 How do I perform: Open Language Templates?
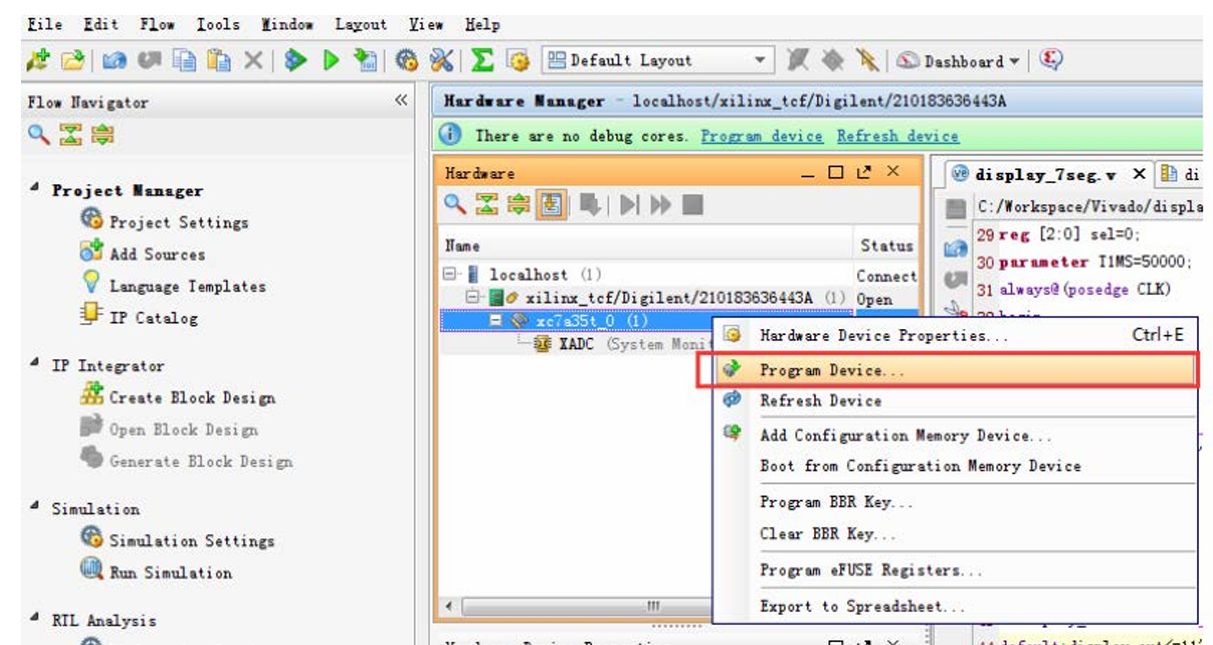tap(173, 286)
